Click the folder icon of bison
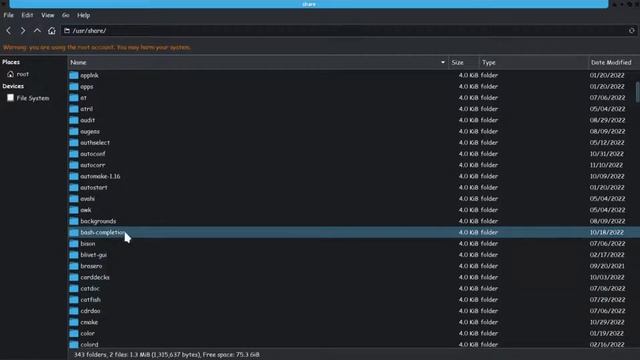This screenshot has height=360, width=640. [73, 244]
